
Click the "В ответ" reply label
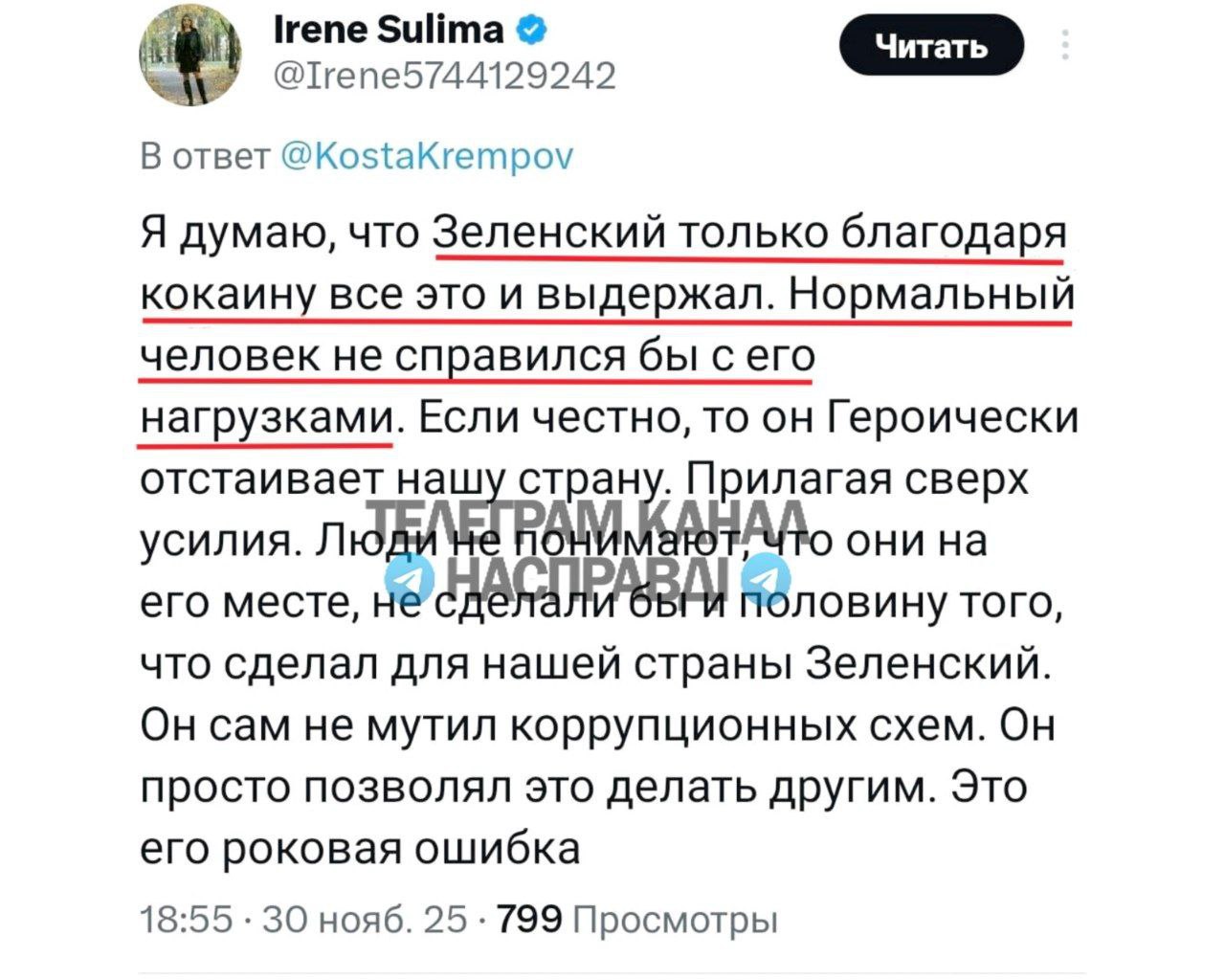(x=206, y=155)
